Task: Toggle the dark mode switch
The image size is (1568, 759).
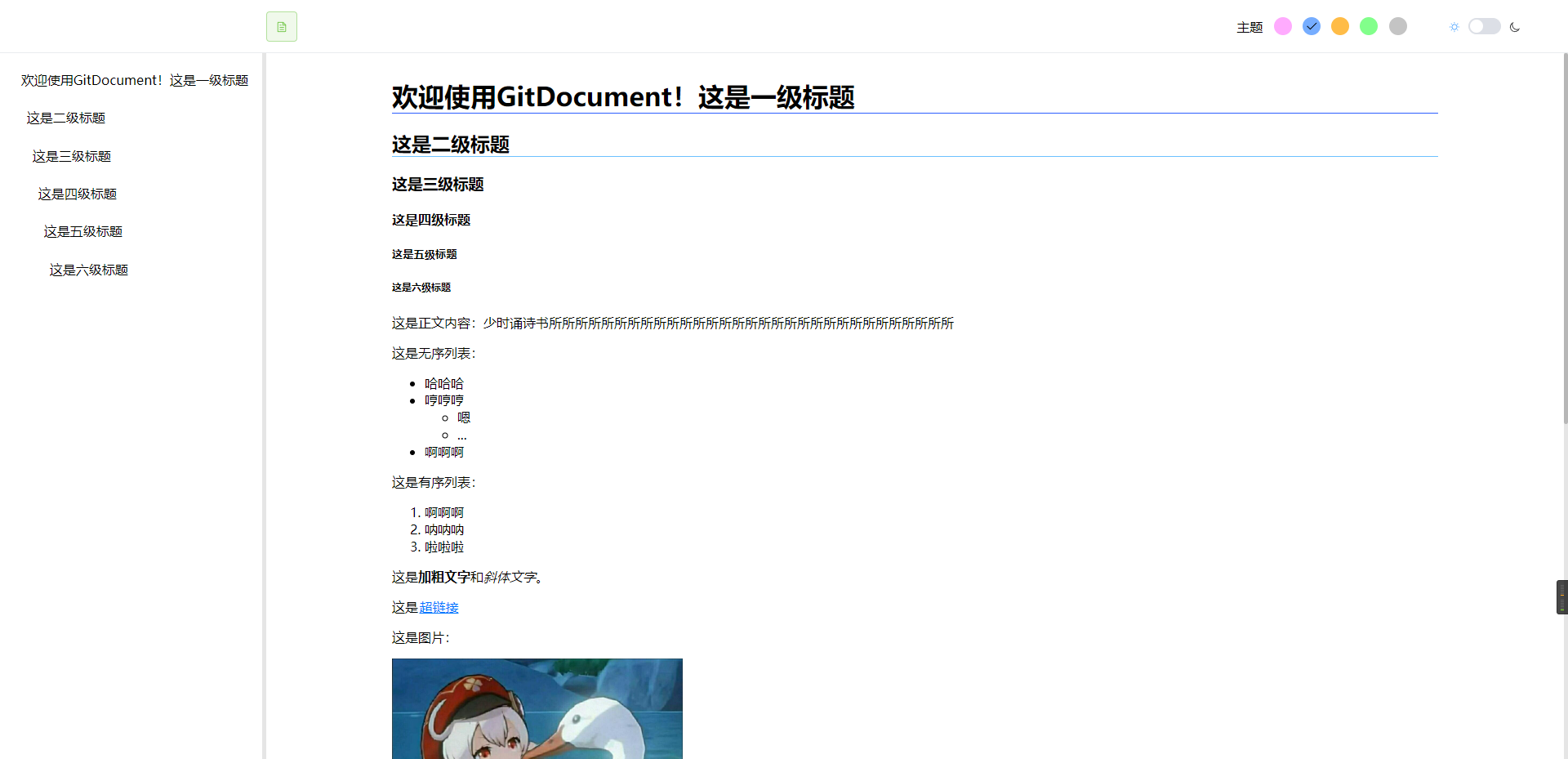Action: point(1484,26)
